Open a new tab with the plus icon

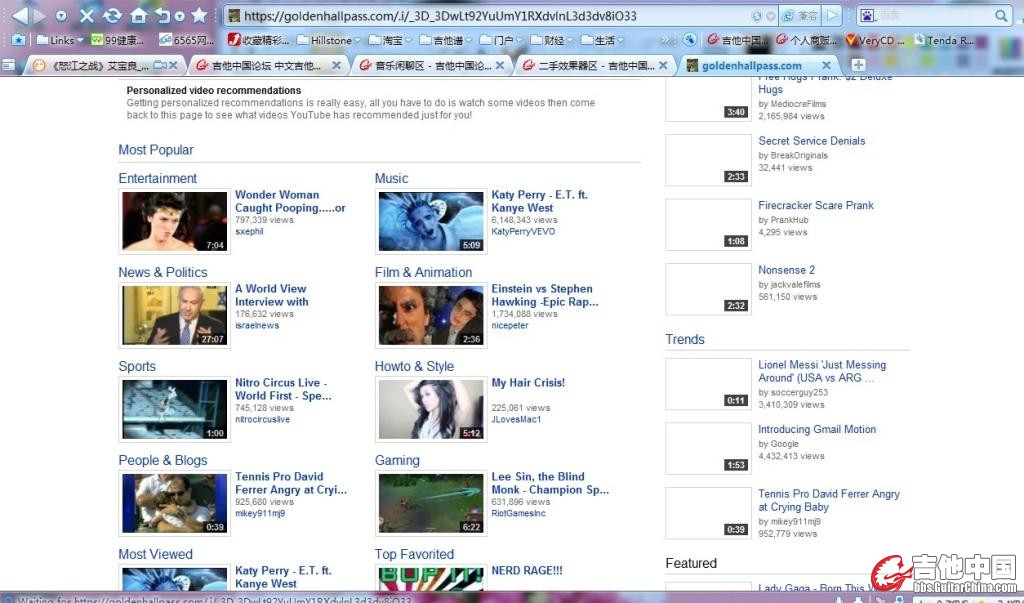coord(858,65)
